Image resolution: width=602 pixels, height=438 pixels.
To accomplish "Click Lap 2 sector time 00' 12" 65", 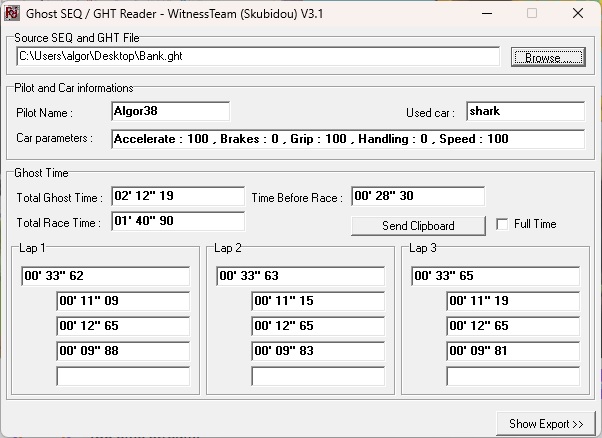I will 318,326.
